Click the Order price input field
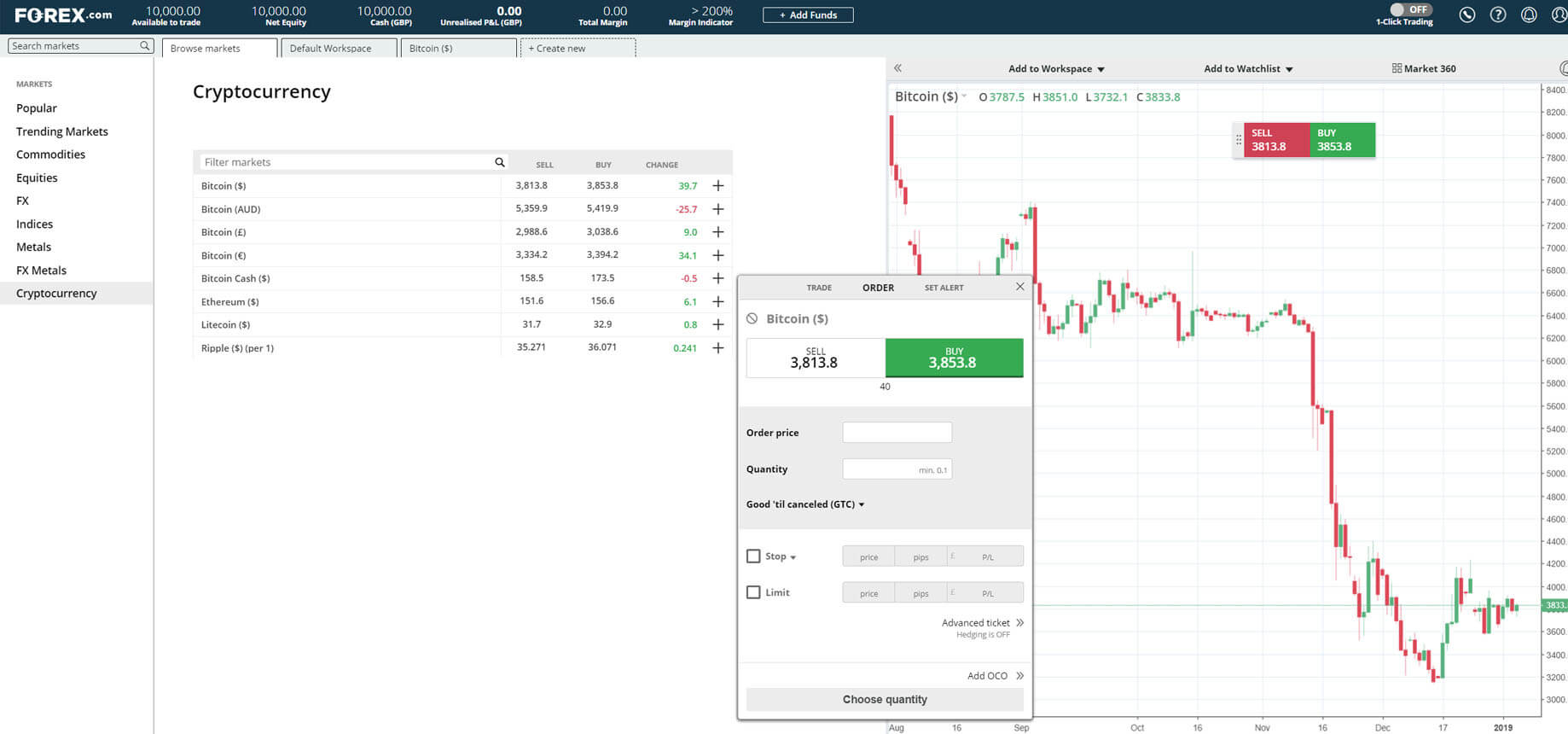This screenshot has width=1568, height=734. [897, 433]
